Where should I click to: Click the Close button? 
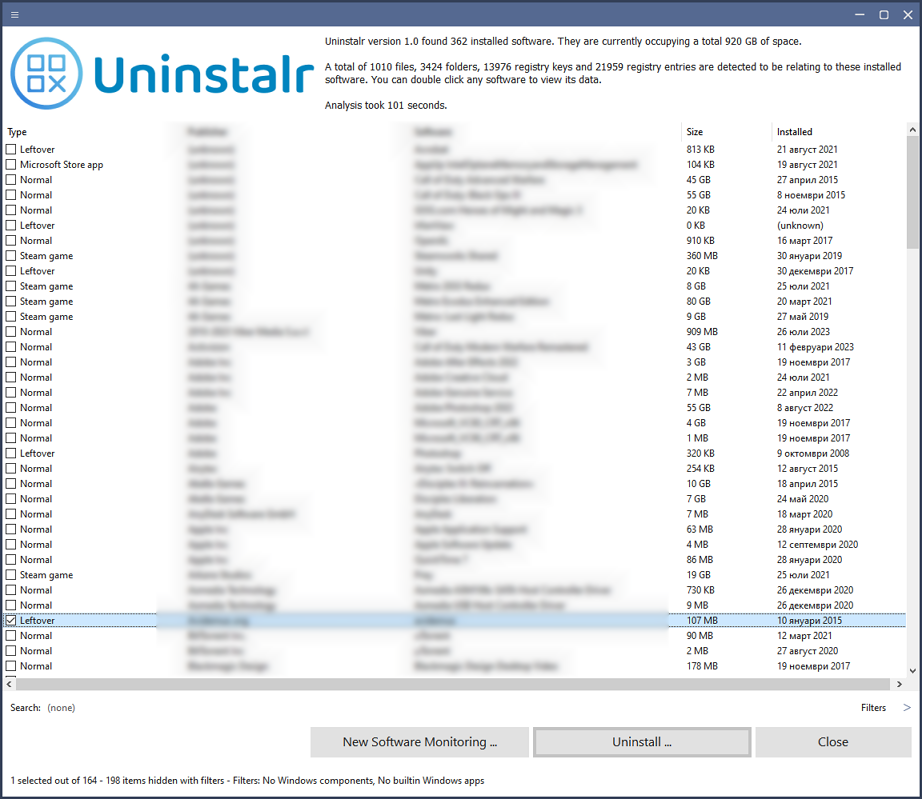pos(833,742)
